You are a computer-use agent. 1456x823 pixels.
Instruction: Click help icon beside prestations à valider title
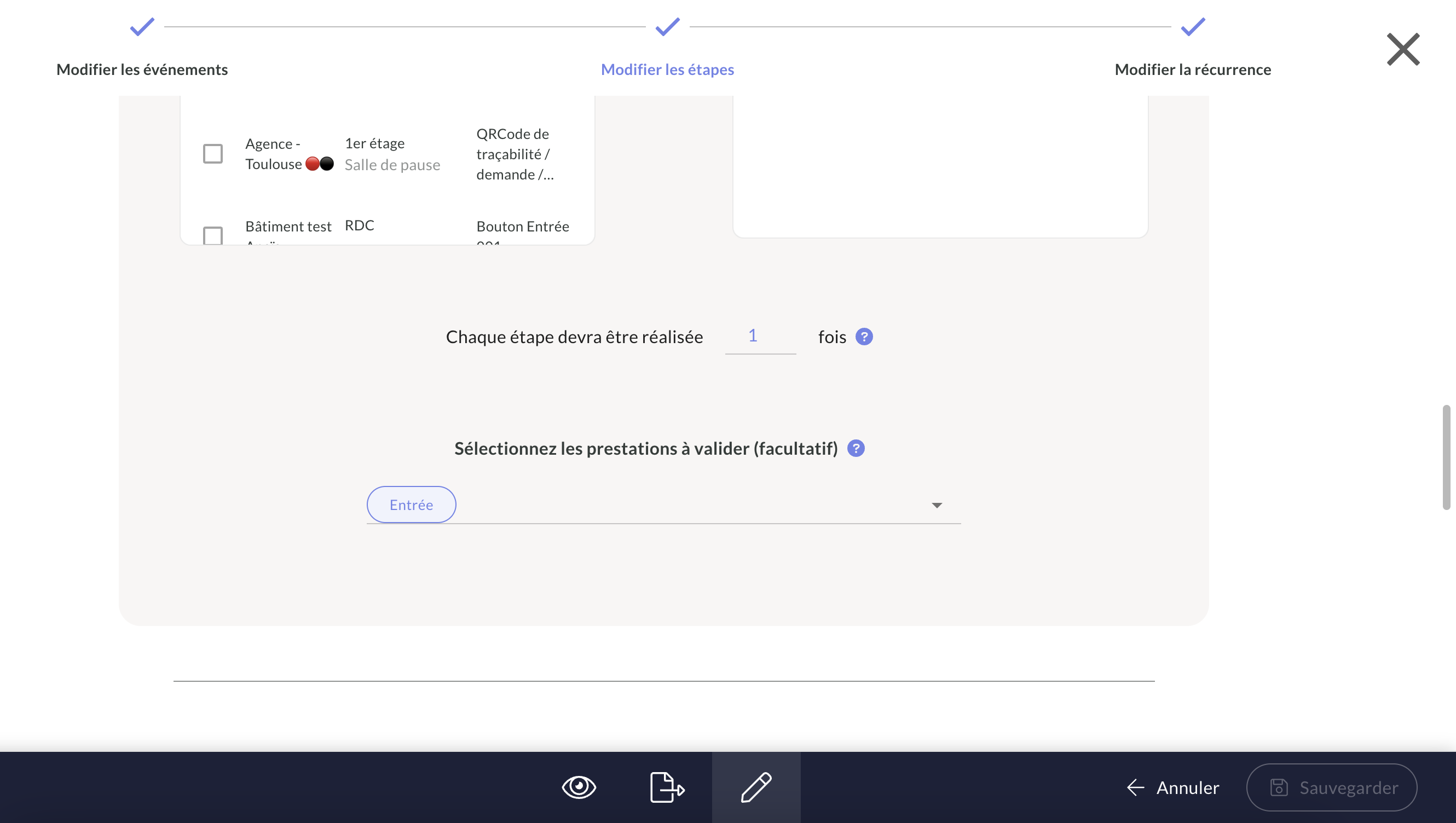click(856, 448)
